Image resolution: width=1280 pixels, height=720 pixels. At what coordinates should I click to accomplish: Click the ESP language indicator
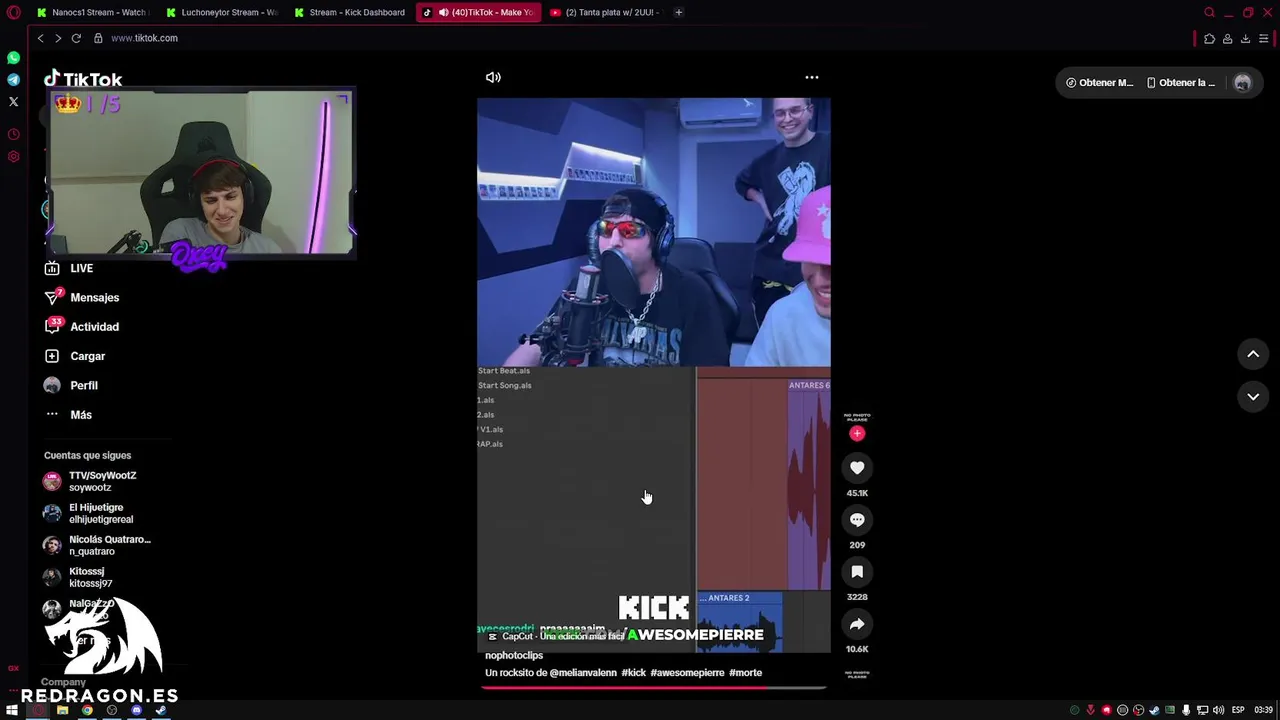1238,710
